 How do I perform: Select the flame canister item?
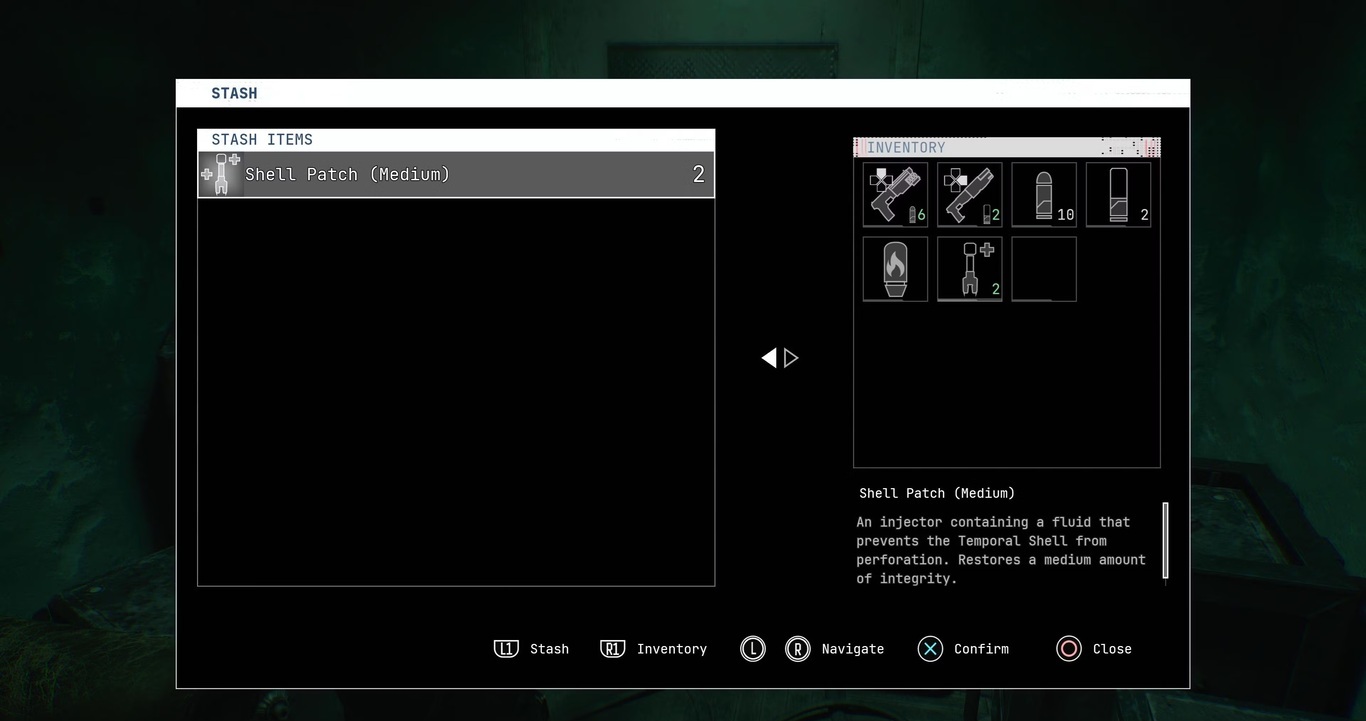(895, 269)
